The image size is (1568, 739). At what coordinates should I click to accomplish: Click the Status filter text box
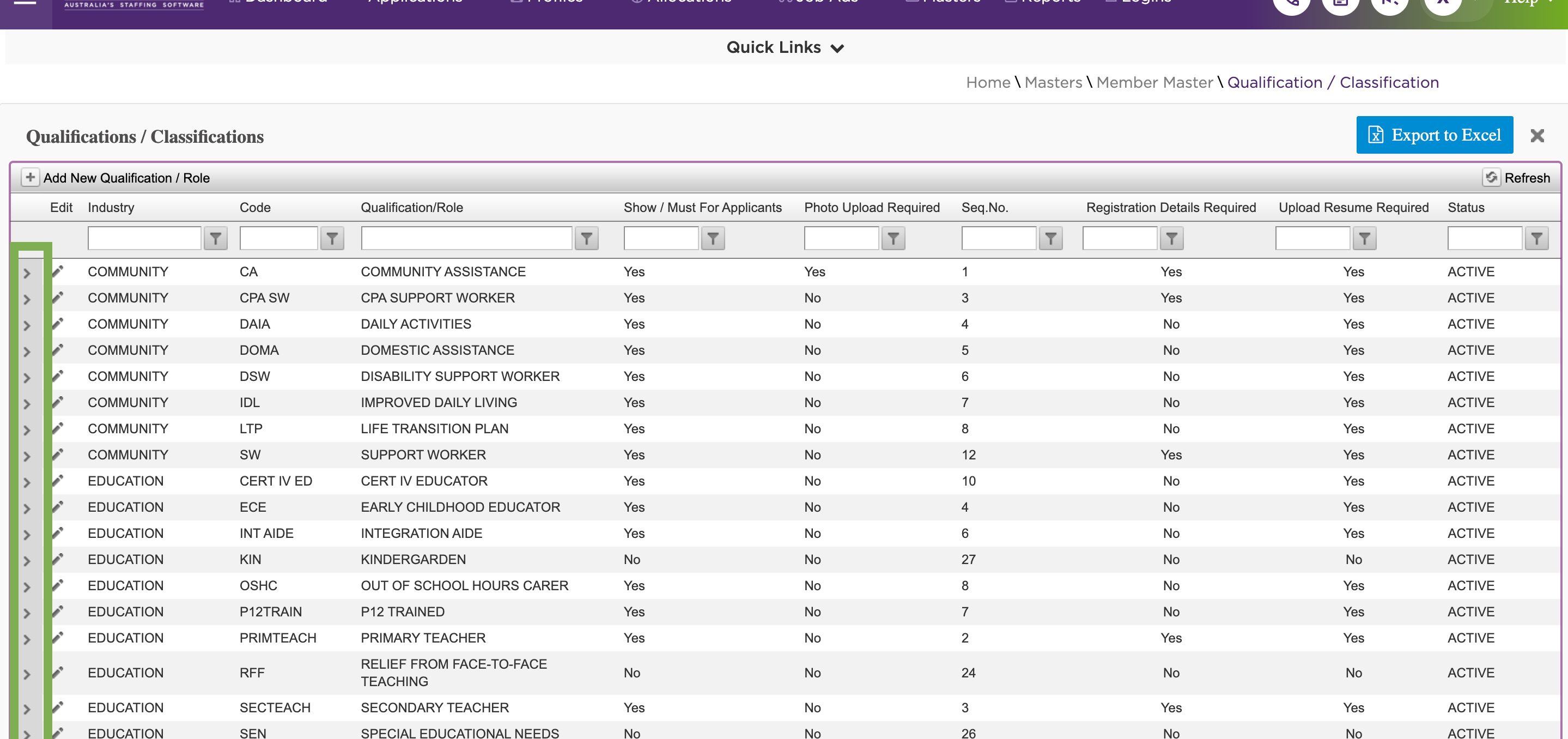click(1485, 238)
